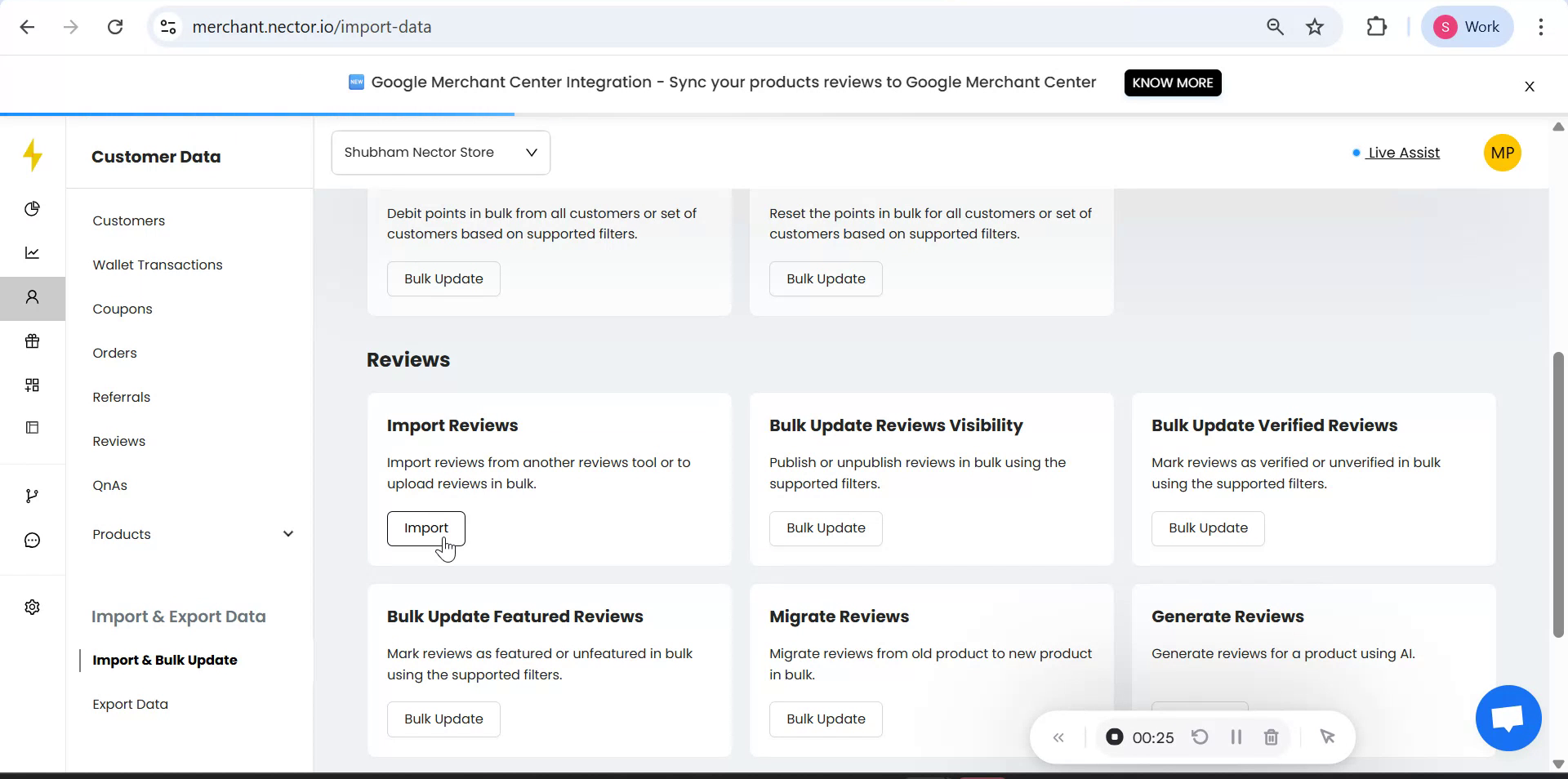This screenshot has width=1568, height=779.
Task: Expand the Products submenu chevron
Action: tap(287, 534)
